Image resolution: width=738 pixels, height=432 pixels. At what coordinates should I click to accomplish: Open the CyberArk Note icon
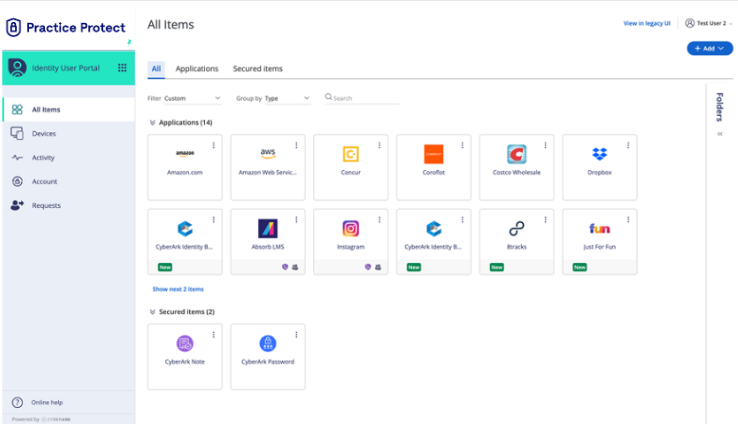point(185,344)
